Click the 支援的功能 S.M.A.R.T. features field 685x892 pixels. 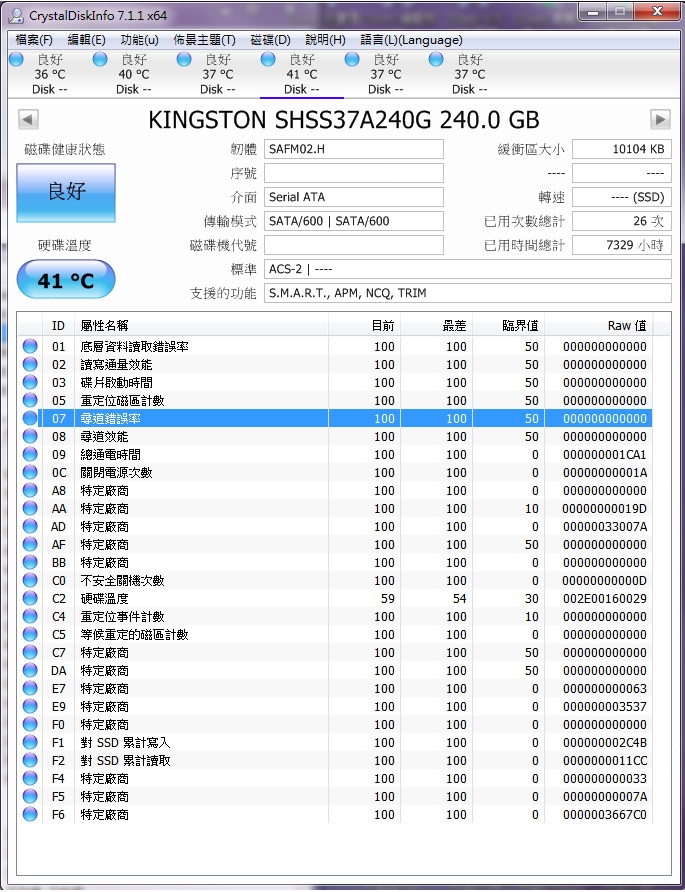click(x=468, y=293)
